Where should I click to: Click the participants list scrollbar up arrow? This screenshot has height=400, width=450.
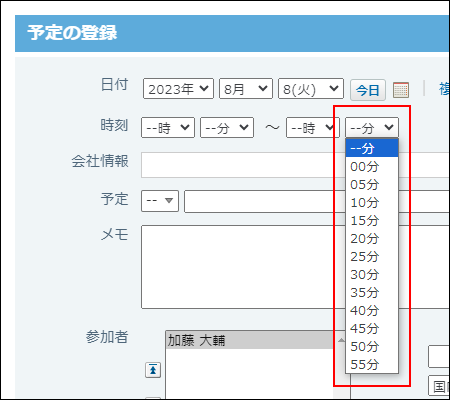tap(341, 340)
